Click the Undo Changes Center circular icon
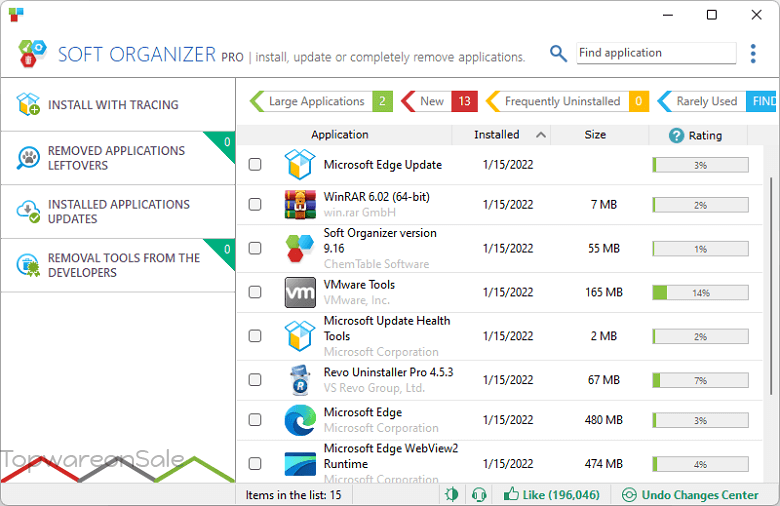 click(x=629, y=495)
